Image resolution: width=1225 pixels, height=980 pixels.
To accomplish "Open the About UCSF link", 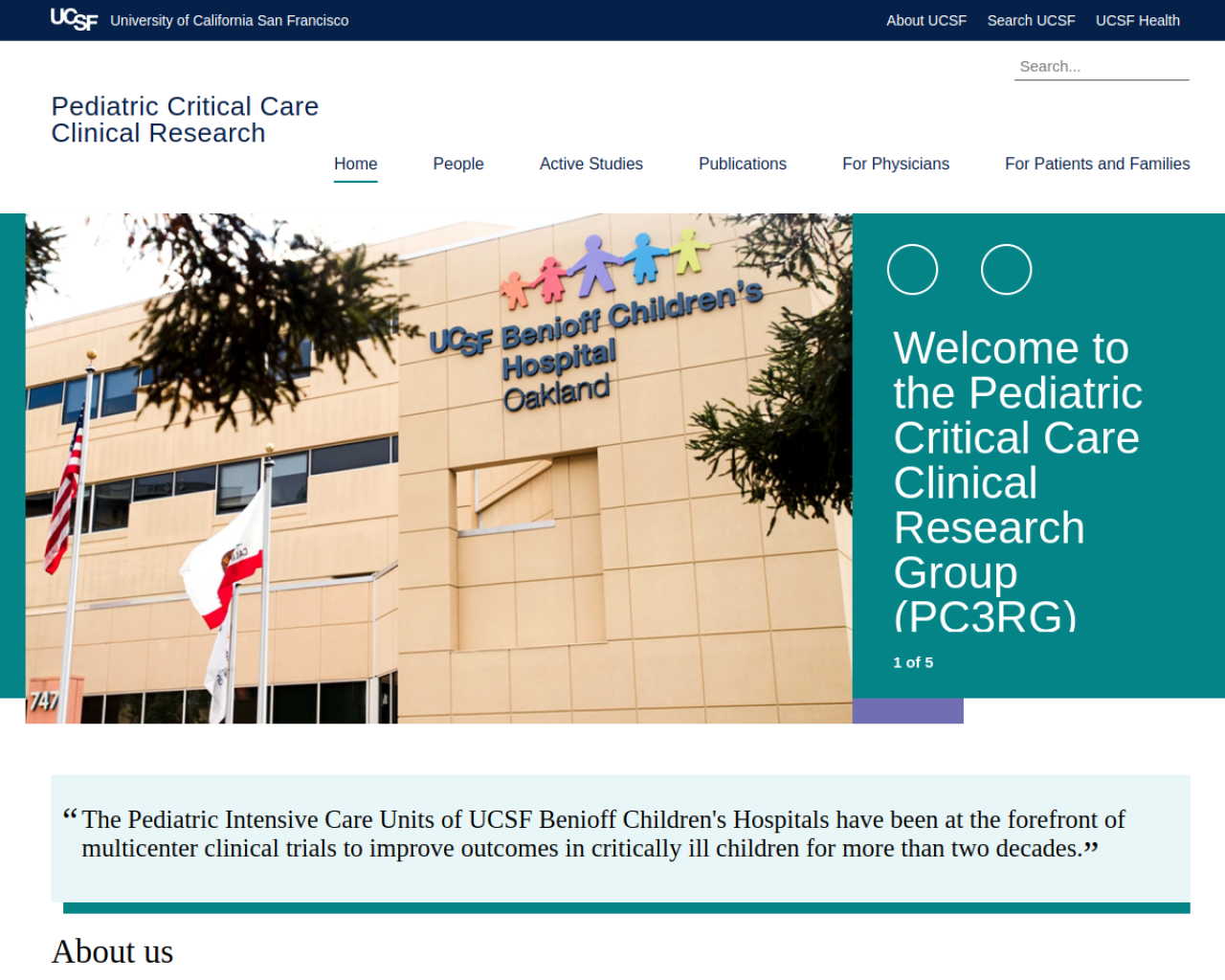I will 925,20.
